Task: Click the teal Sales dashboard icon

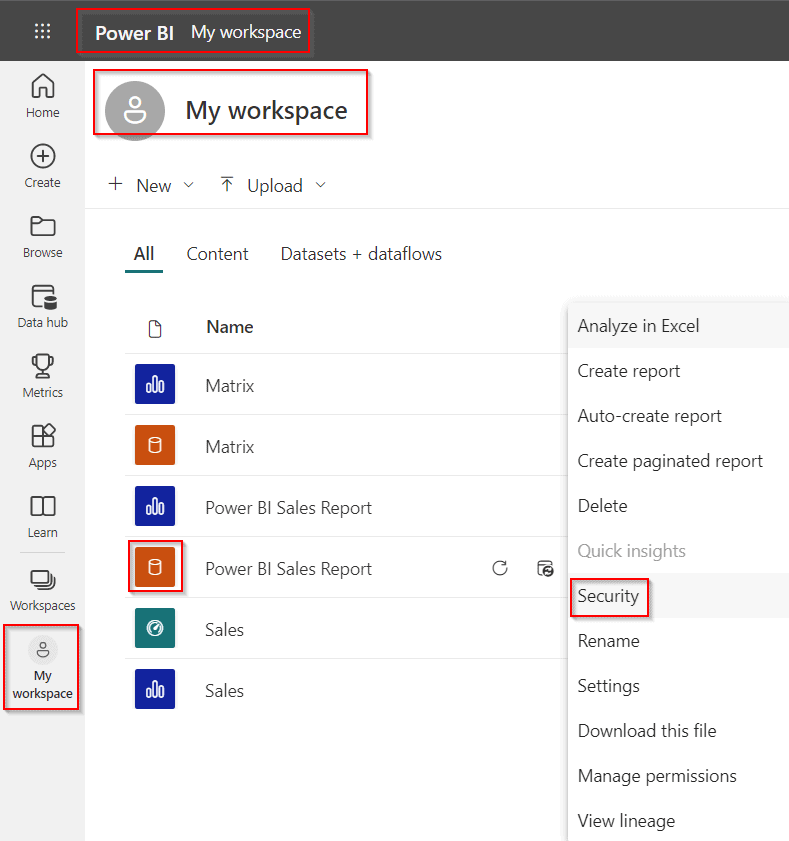Action: (x=154, y=628)
